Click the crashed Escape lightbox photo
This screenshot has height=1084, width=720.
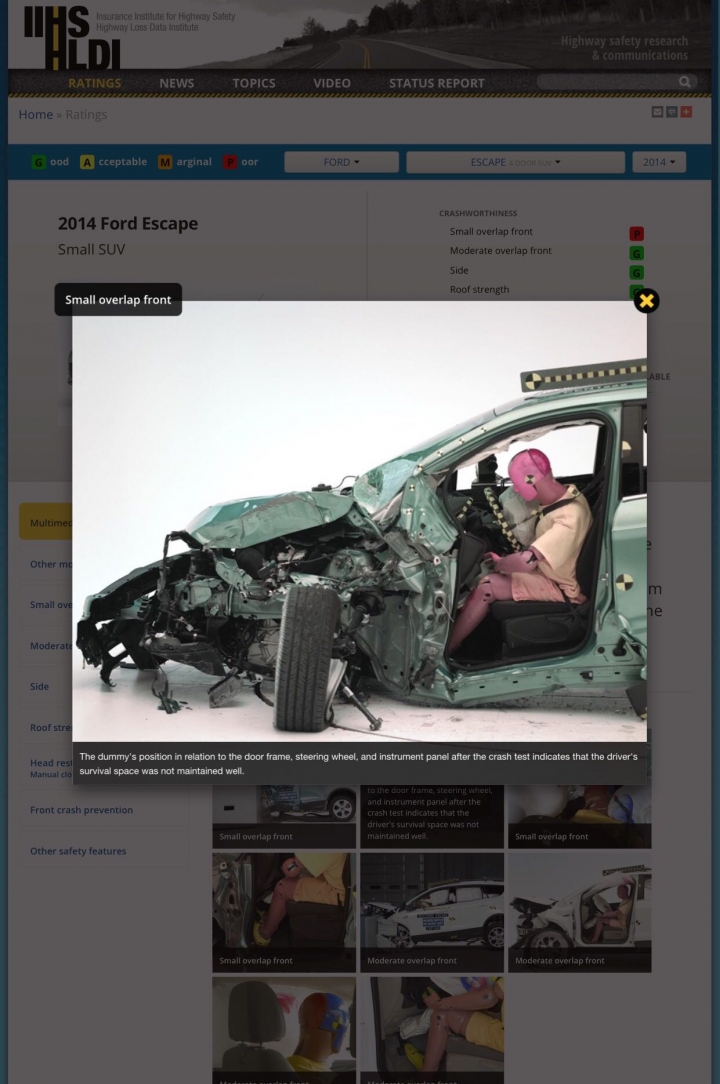coord(360,521)
